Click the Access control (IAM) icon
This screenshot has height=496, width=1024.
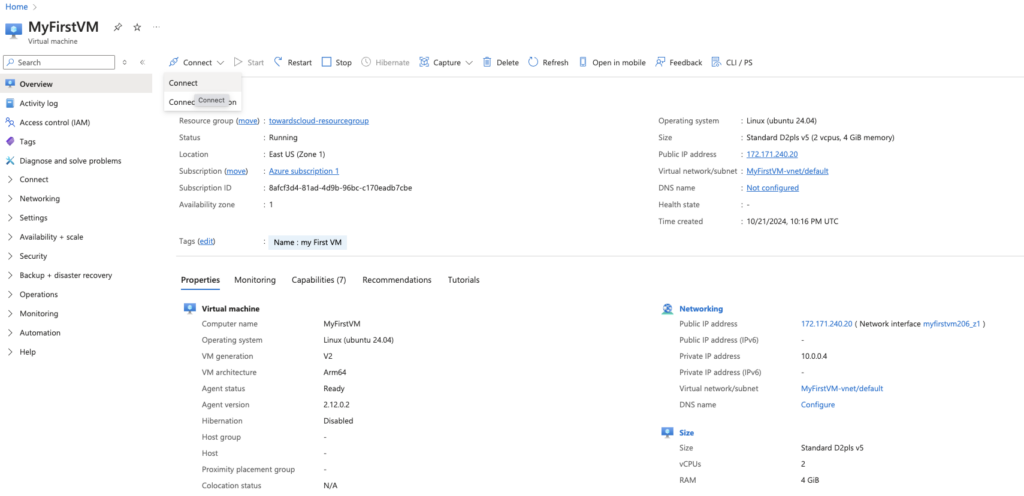point(10,122)
